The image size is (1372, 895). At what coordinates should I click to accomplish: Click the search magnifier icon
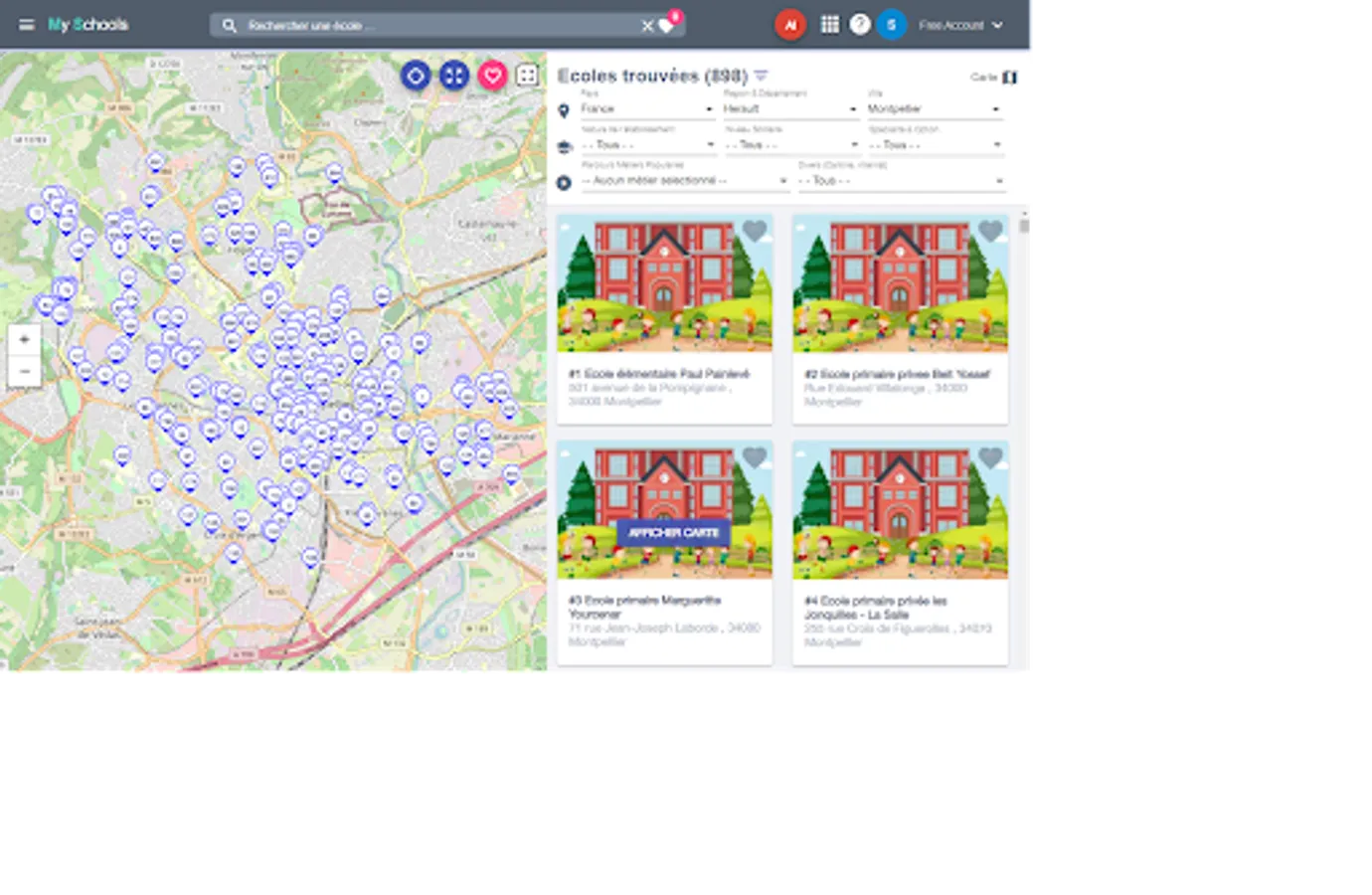[229, 26]
